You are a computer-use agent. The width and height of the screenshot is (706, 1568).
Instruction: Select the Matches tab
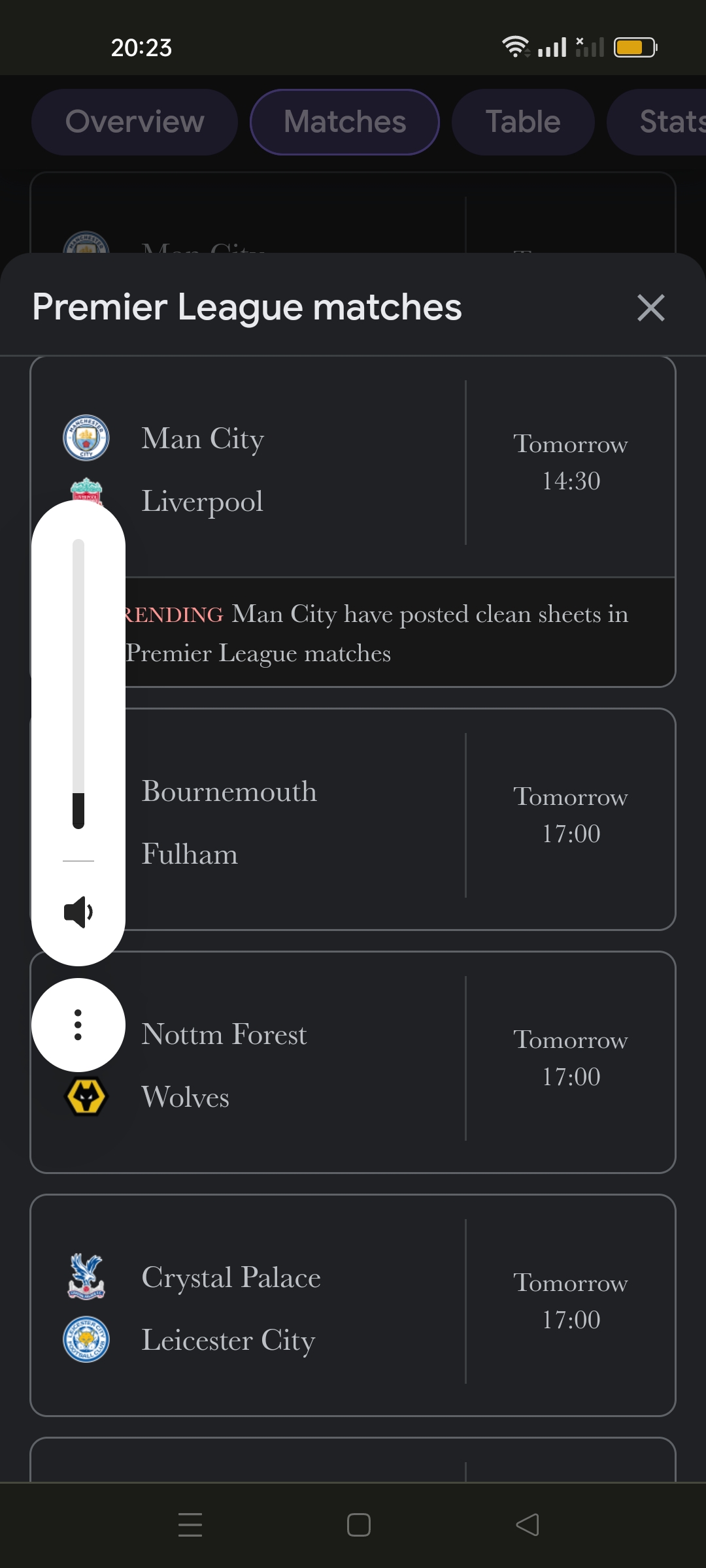tap(345, 122)
